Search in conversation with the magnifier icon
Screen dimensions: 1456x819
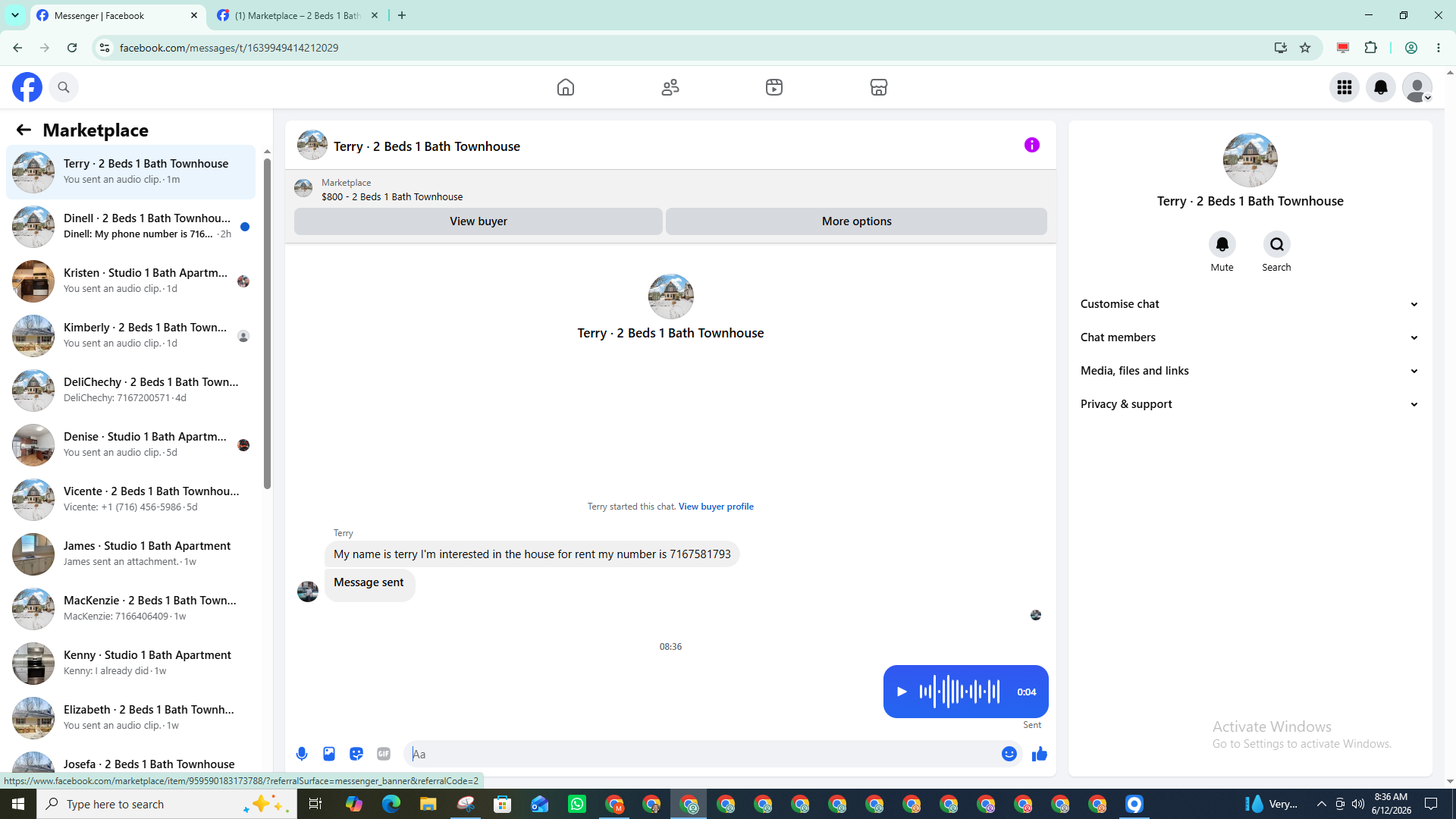pos(1277,244)
